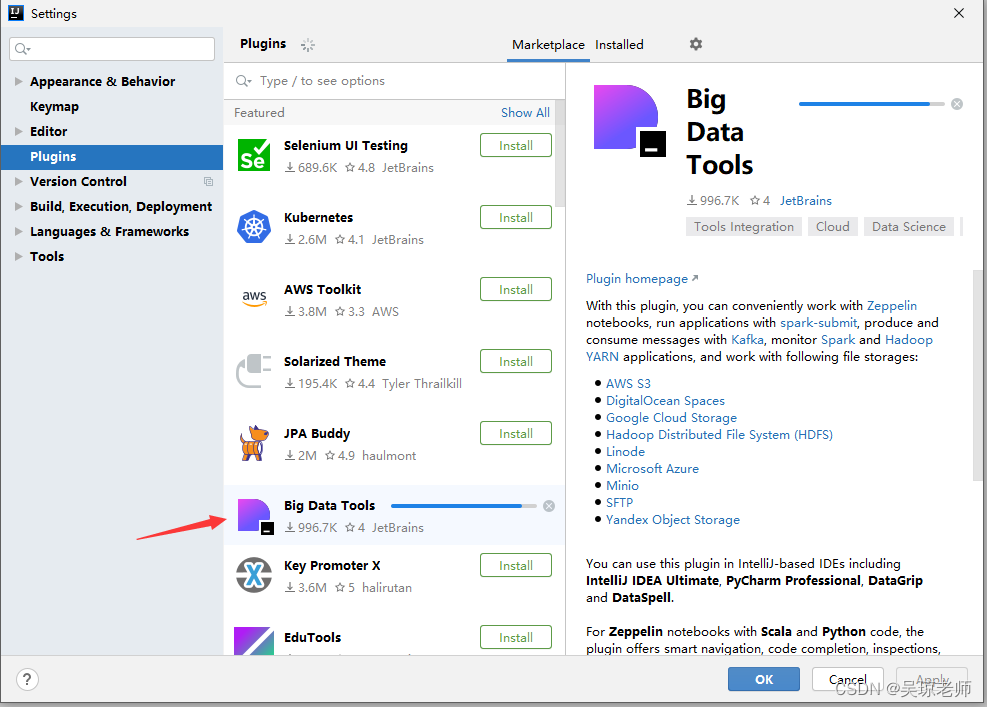Switch to the Marketplace tab

(x=548, y=45)
